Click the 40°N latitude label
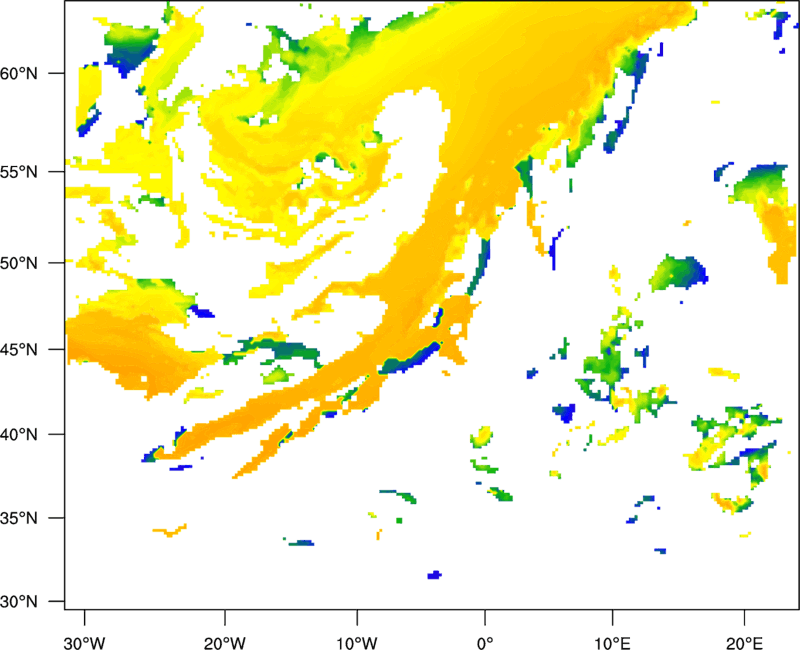 [x=19, y=435]
